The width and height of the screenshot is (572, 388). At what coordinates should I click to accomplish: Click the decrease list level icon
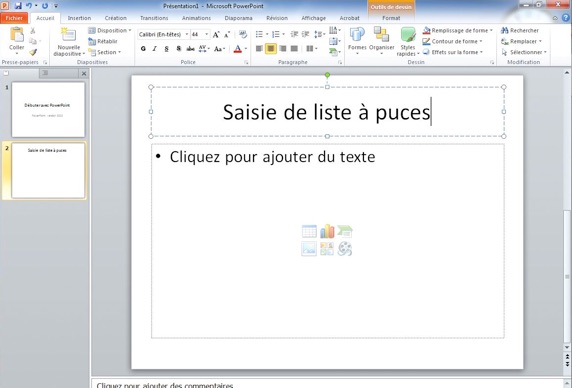[294, 34]
